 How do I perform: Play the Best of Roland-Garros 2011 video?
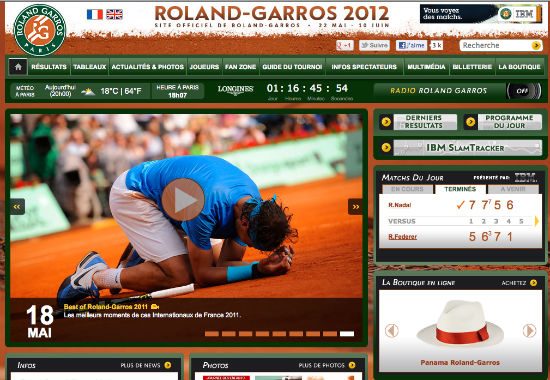point(183,199)
